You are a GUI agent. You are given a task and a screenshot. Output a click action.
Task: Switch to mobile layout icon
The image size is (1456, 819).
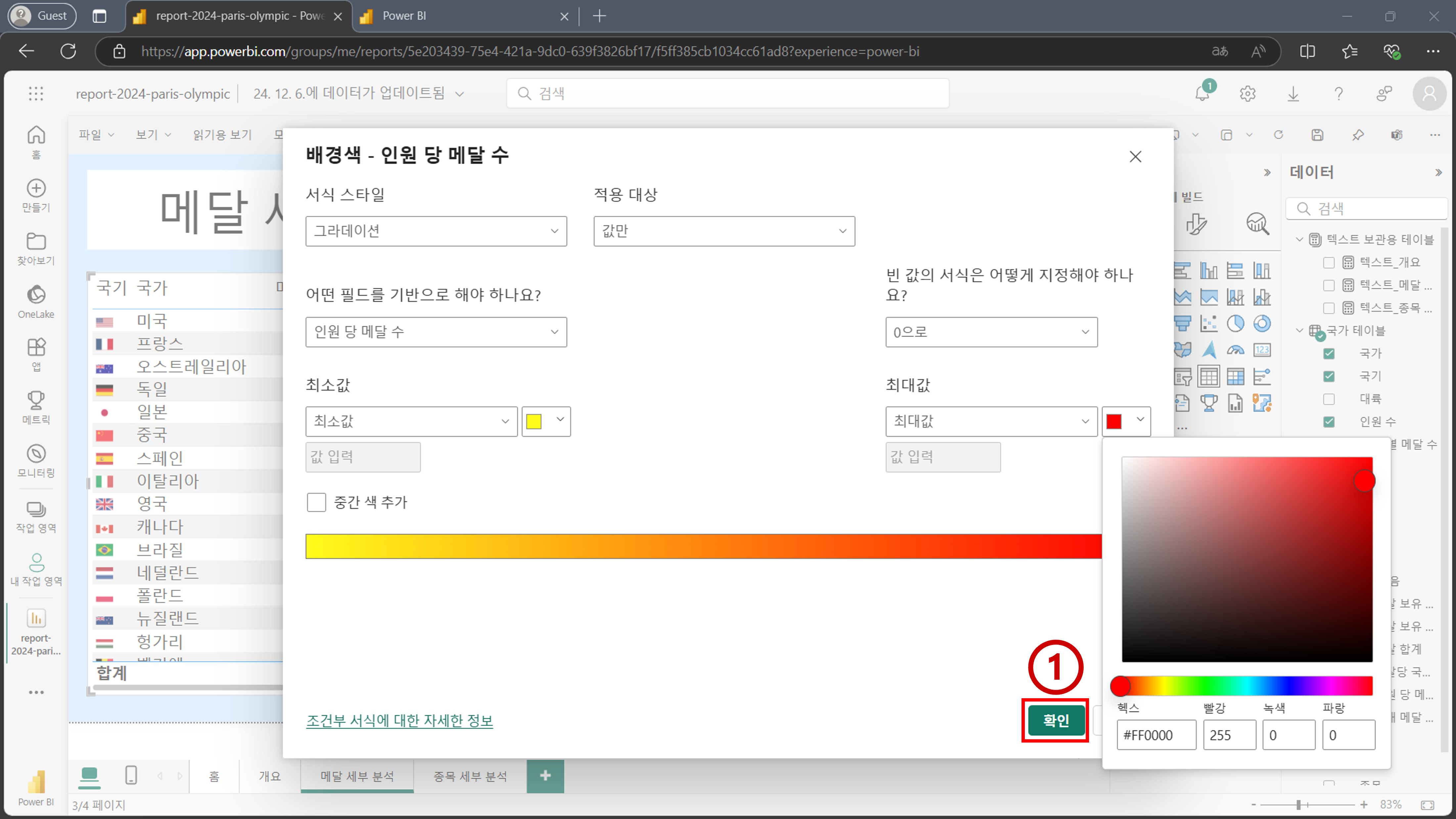click(131, 775)
